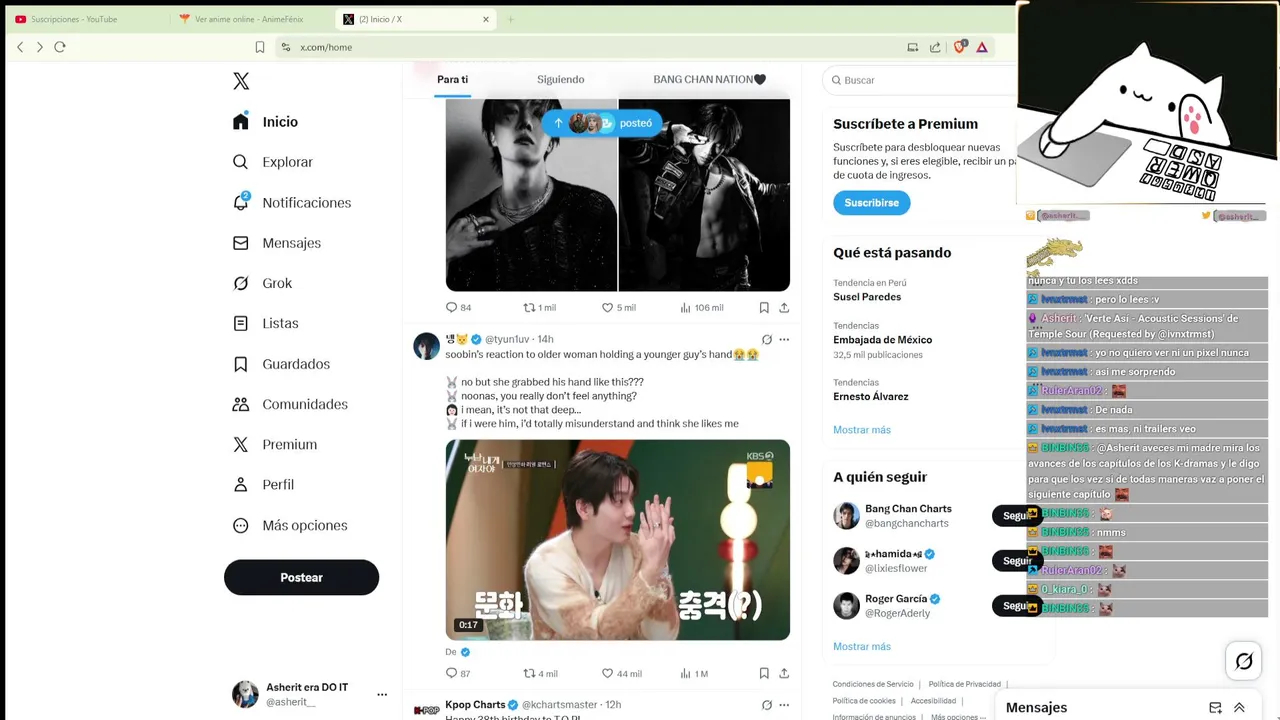Go back in browser toolbar
Screen dimensions: 1280x720
20,47
